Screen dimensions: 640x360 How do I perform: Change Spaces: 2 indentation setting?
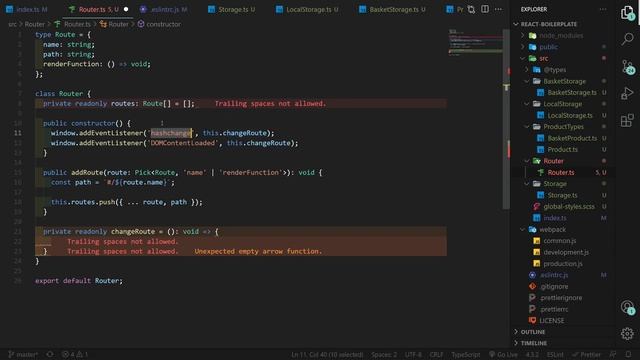tap(384, 354)
